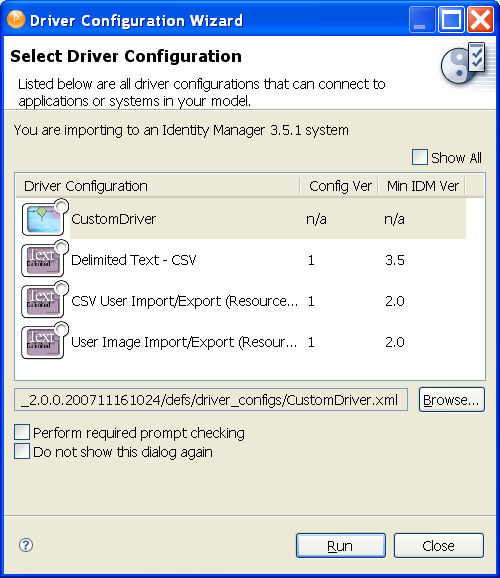Click the Run button
This screenshot has height=578, width=500.
click(x=341, y=545)
